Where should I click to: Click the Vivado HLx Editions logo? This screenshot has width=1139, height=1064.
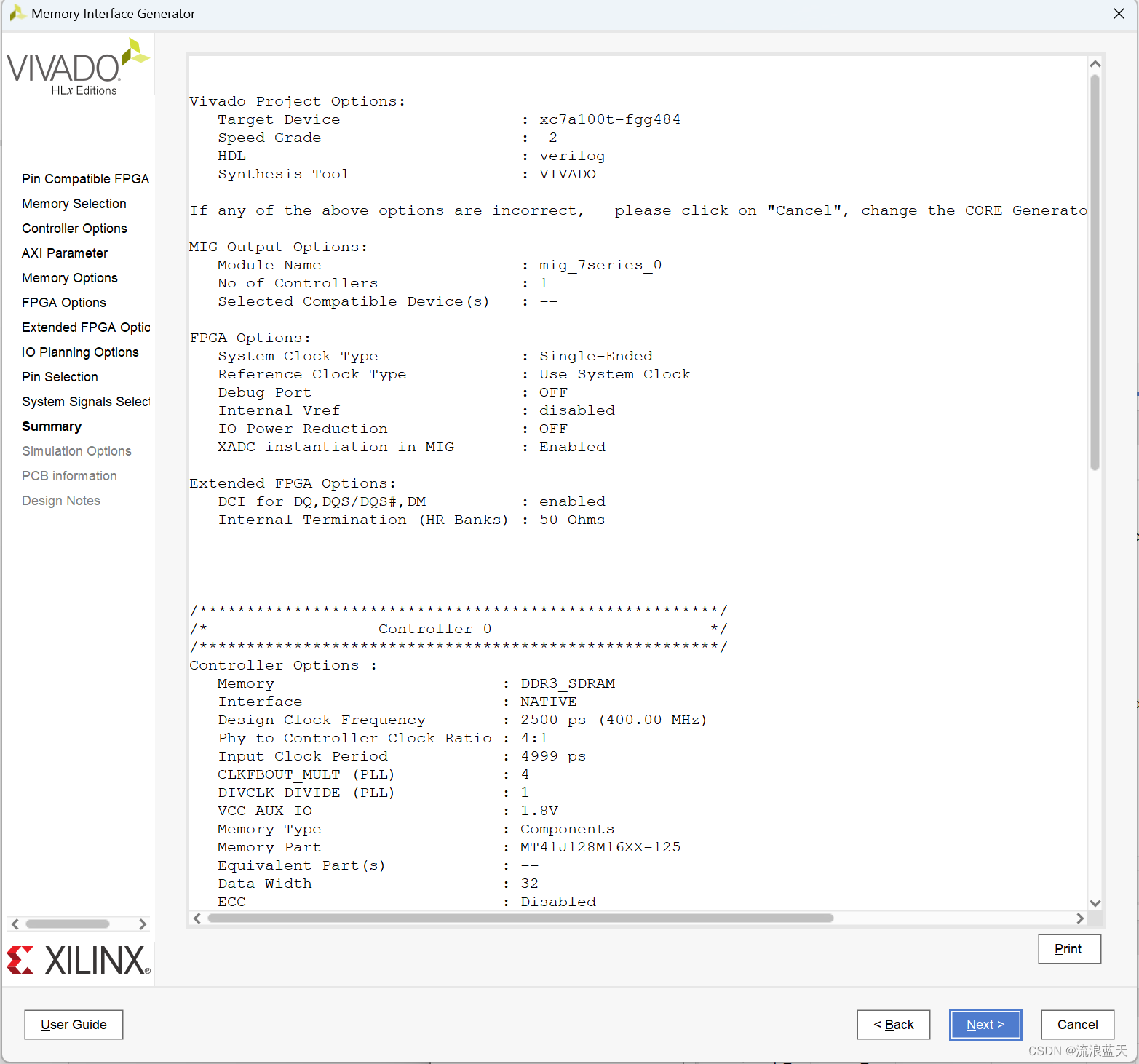point(75,65)
